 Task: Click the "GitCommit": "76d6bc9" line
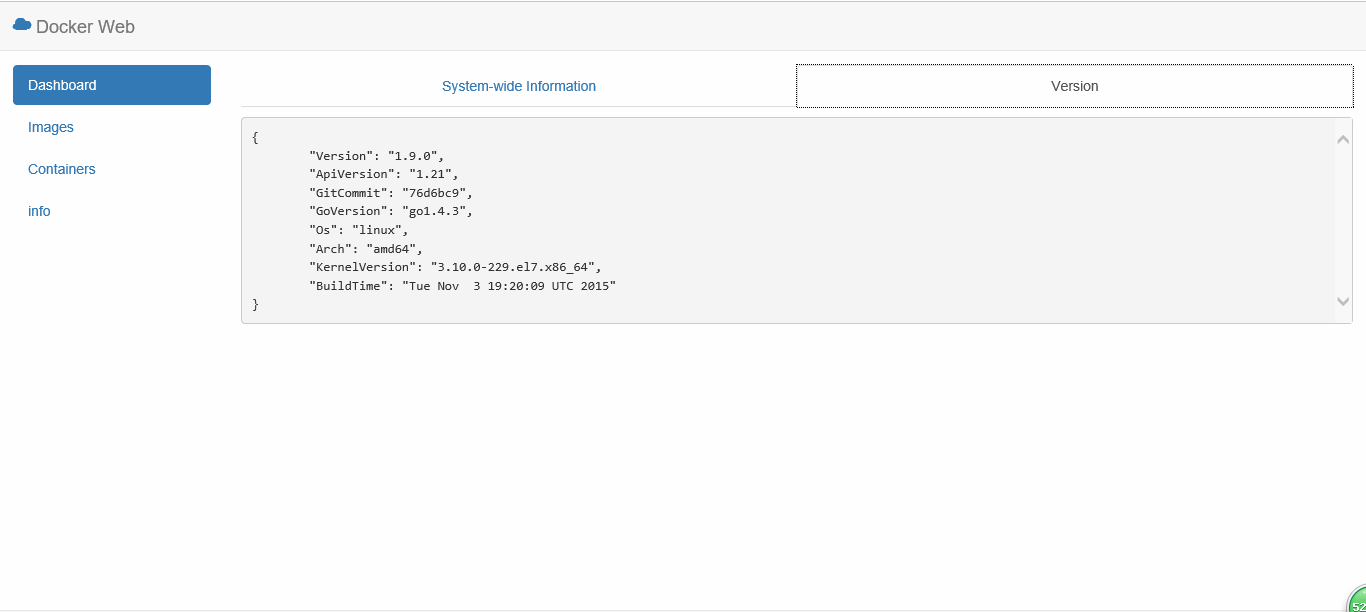(391, 193)
